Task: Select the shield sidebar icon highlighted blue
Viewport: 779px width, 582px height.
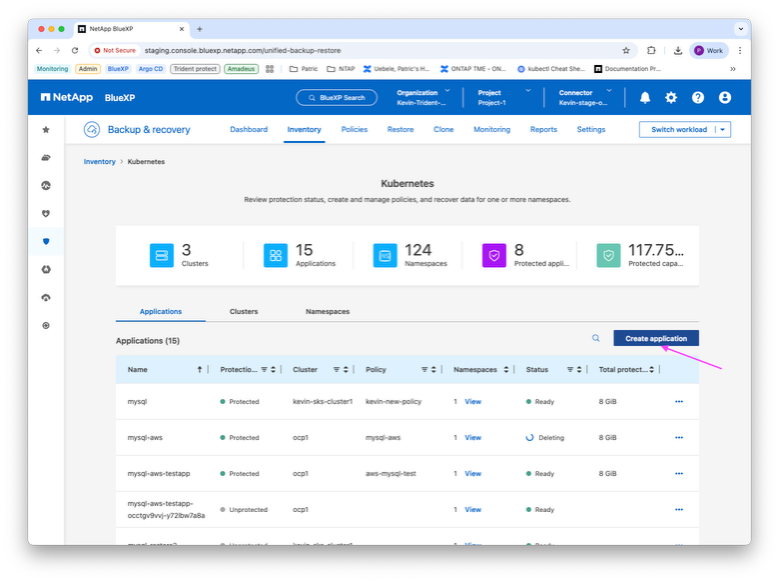Action: (x=46, y=242)
